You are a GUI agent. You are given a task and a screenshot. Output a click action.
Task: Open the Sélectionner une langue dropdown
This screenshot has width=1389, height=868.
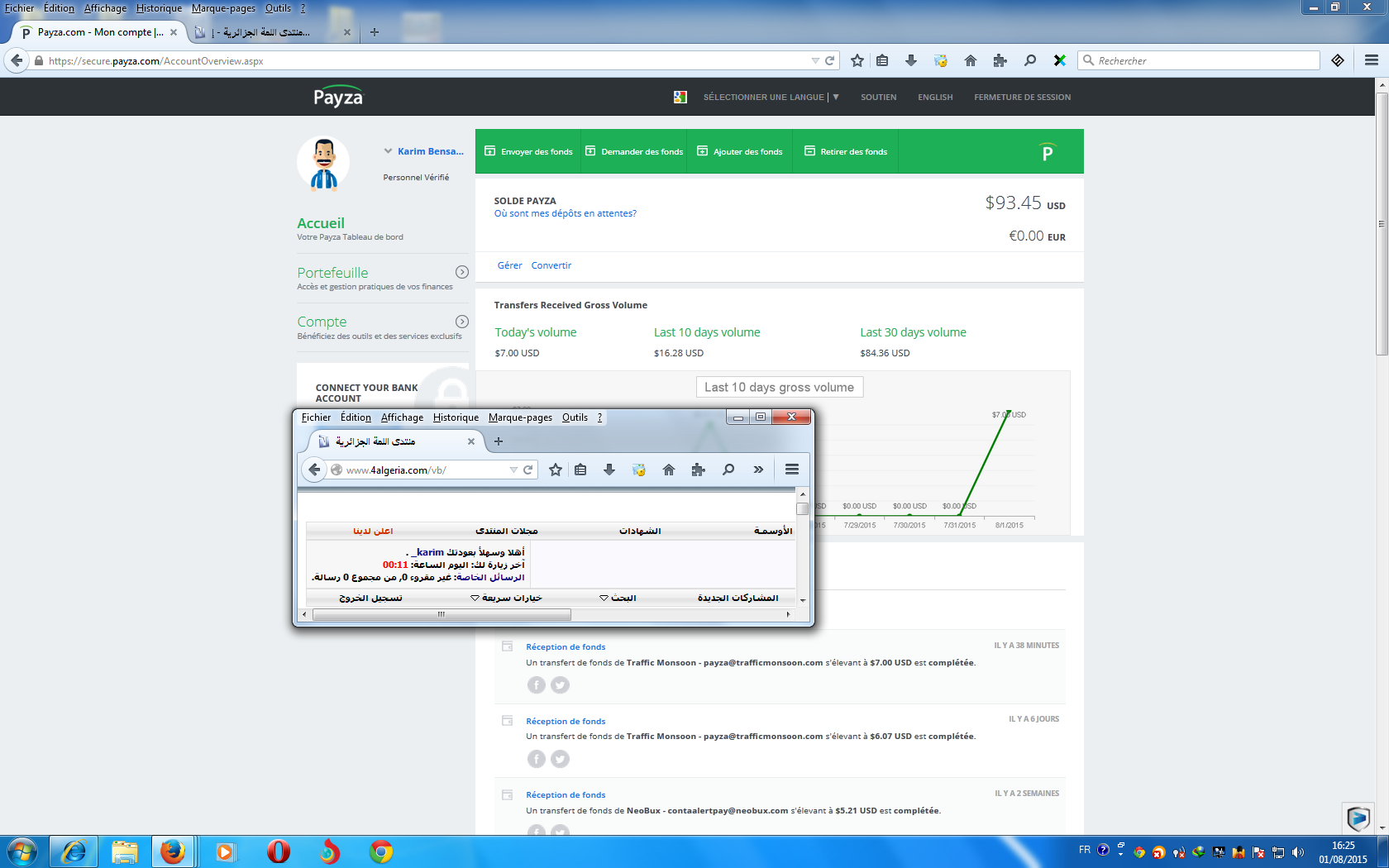770,97
